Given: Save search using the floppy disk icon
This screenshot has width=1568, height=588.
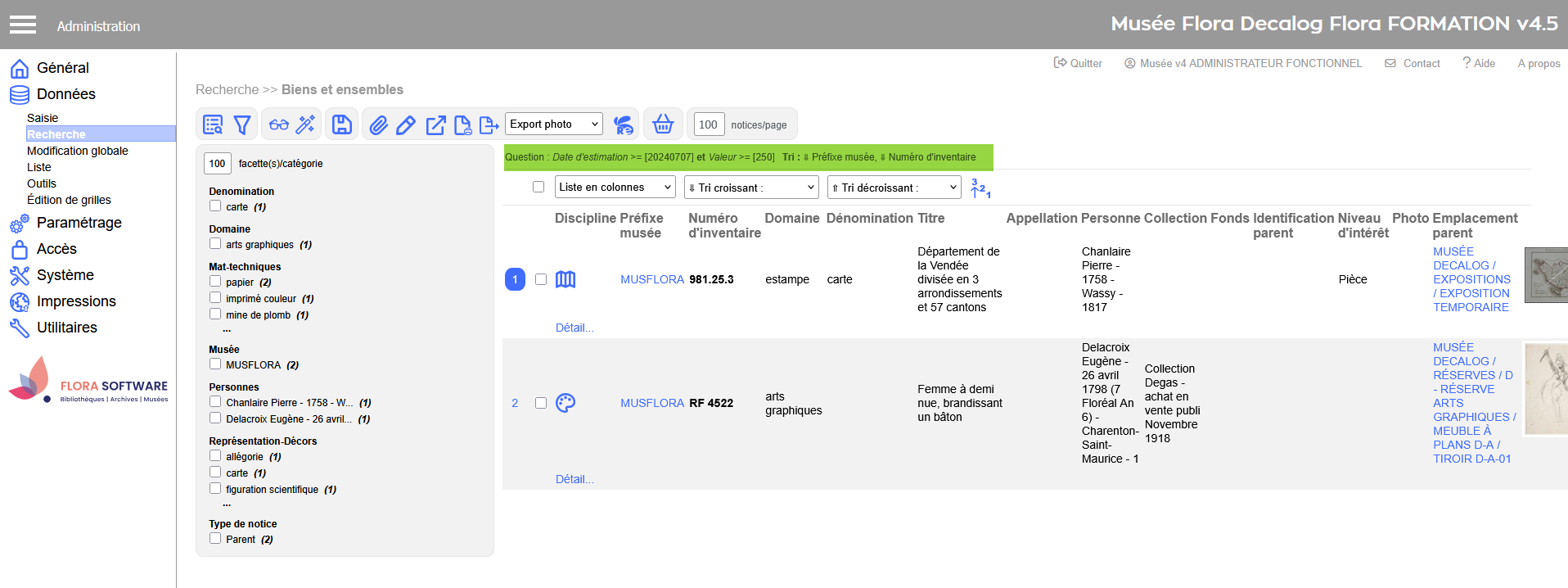Looking at the screenshot, I should (x=342, y=124).
